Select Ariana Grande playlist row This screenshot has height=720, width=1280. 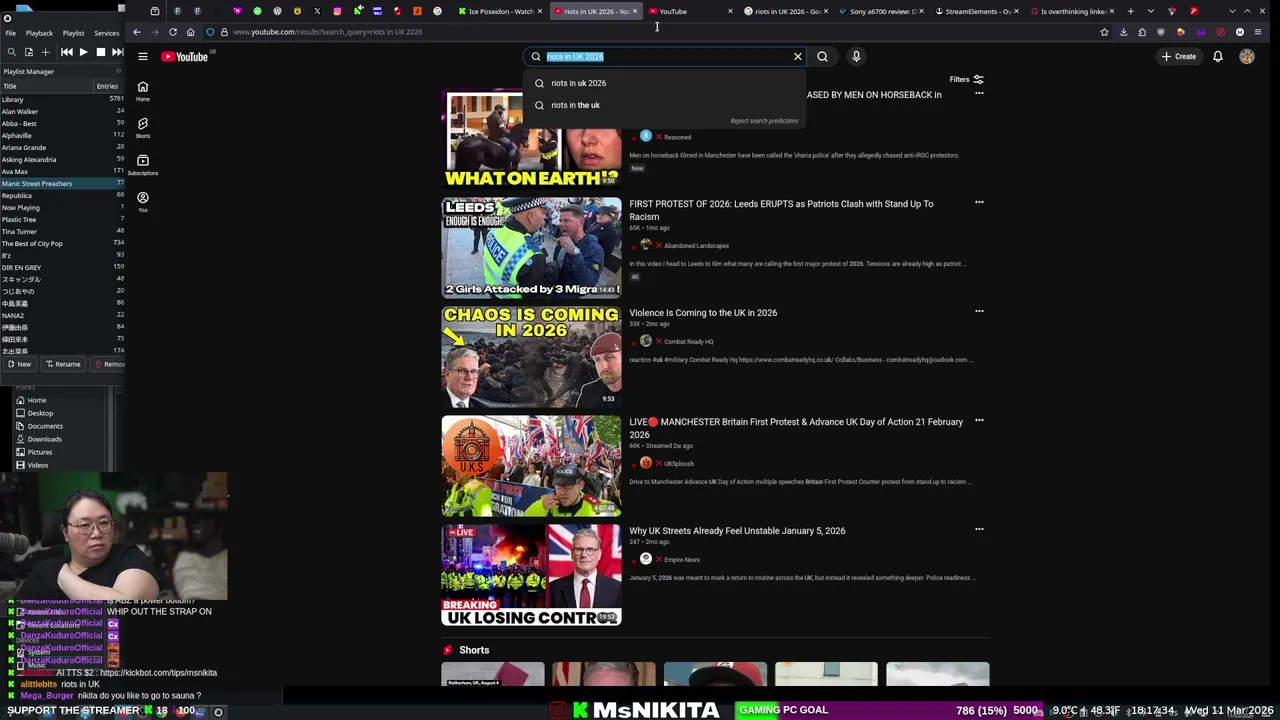[62, 147]
